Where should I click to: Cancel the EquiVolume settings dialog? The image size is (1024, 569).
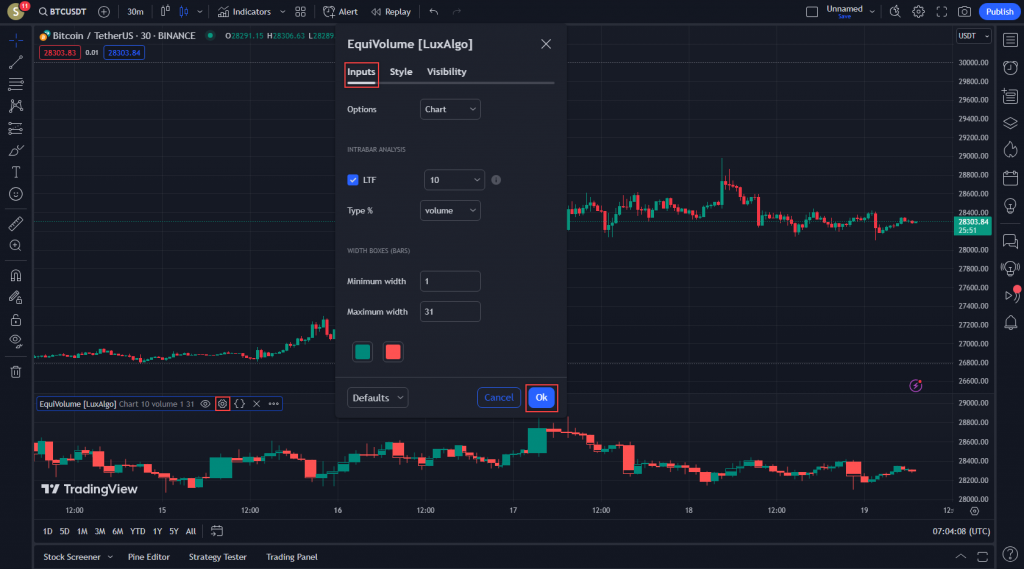pyautogui.click(x=498, y=397)
